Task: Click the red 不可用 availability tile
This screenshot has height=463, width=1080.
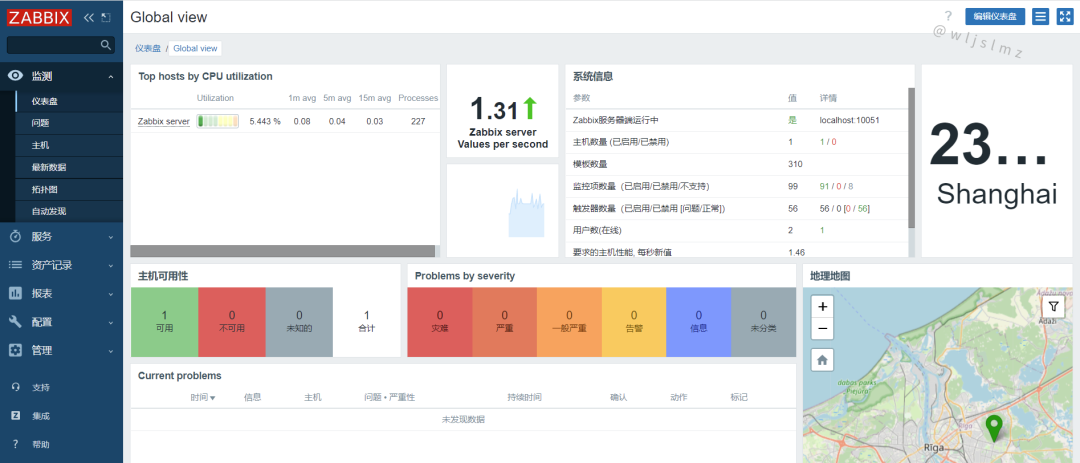Action: point(232,322)
